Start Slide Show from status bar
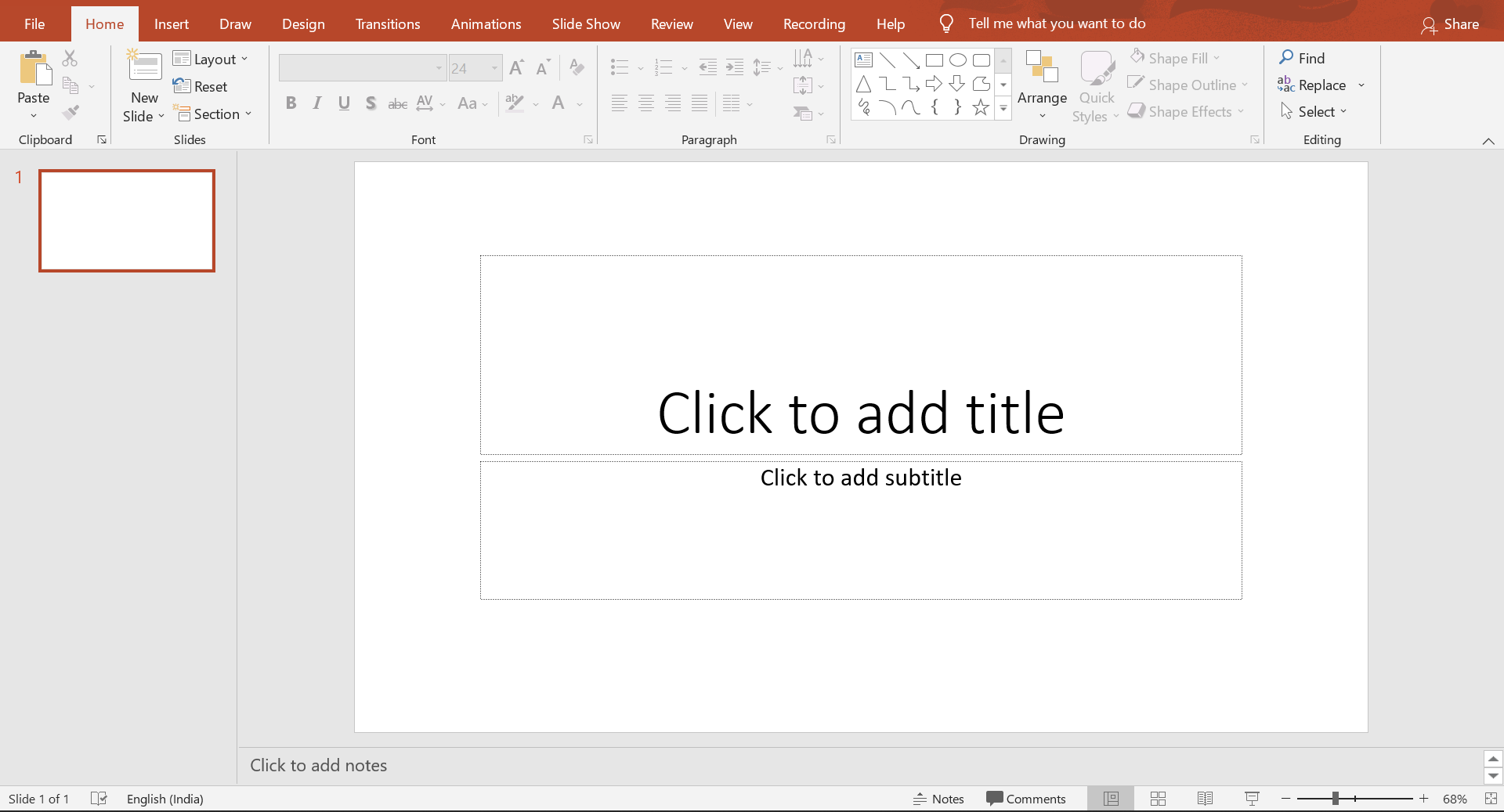 pyautogui.click(x=1252, y=799)
